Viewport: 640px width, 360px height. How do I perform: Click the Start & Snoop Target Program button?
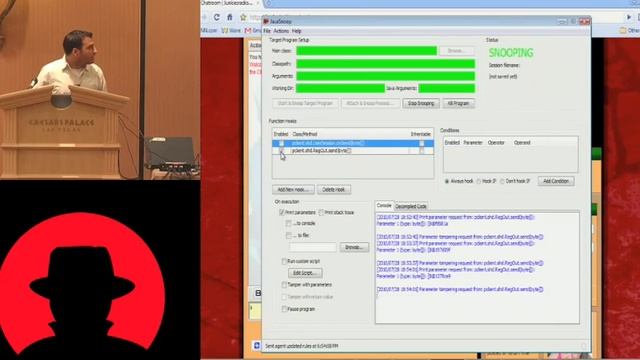pos(305,103)
